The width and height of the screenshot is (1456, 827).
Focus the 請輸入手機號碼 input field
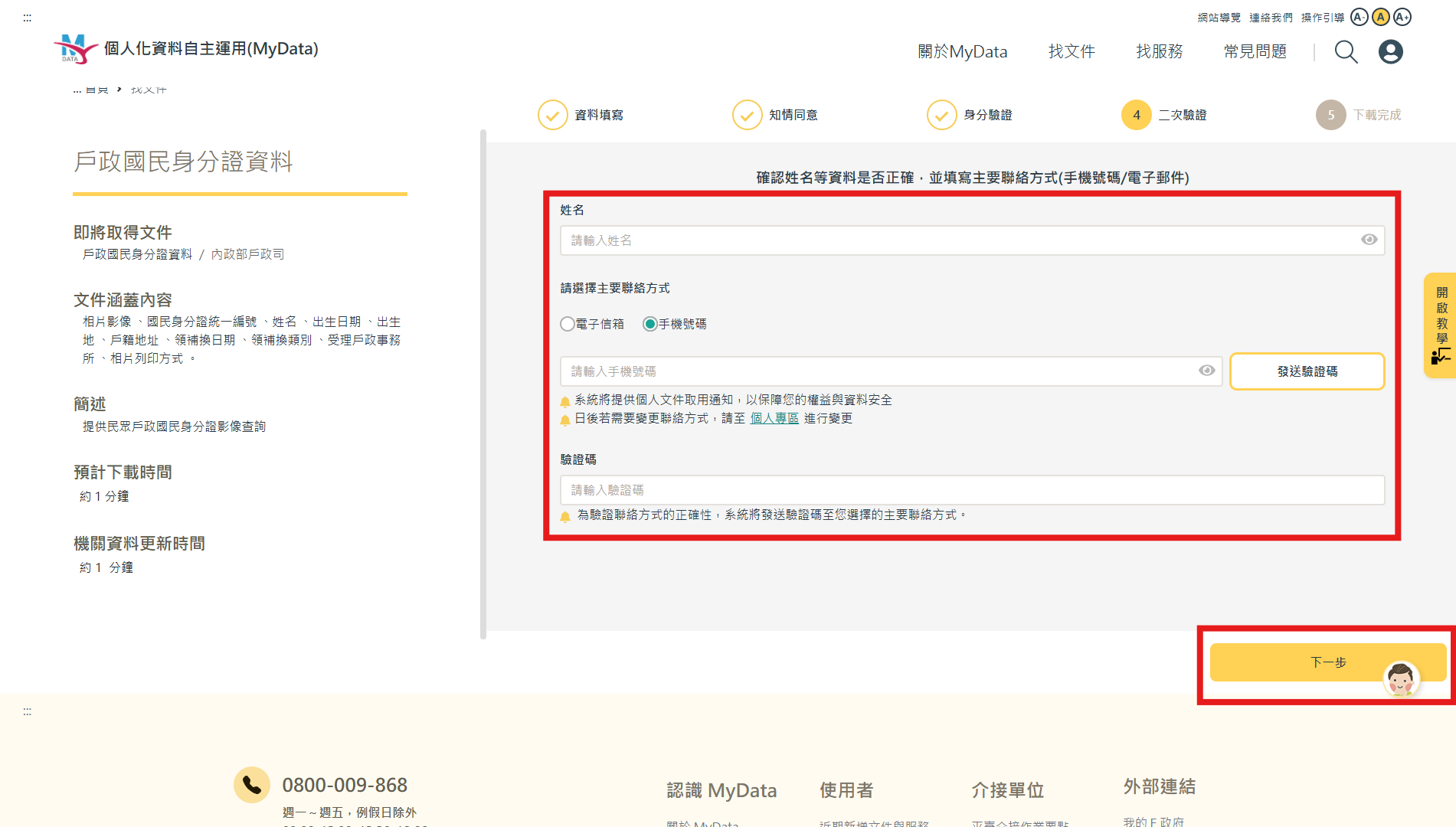click(892, 371)
